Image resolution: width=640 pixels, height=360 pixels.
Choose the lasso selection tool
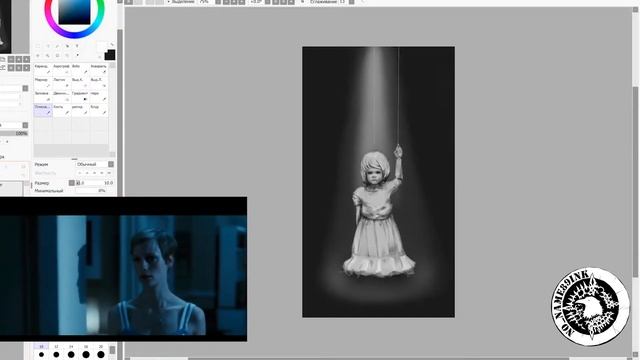point(48,46)
